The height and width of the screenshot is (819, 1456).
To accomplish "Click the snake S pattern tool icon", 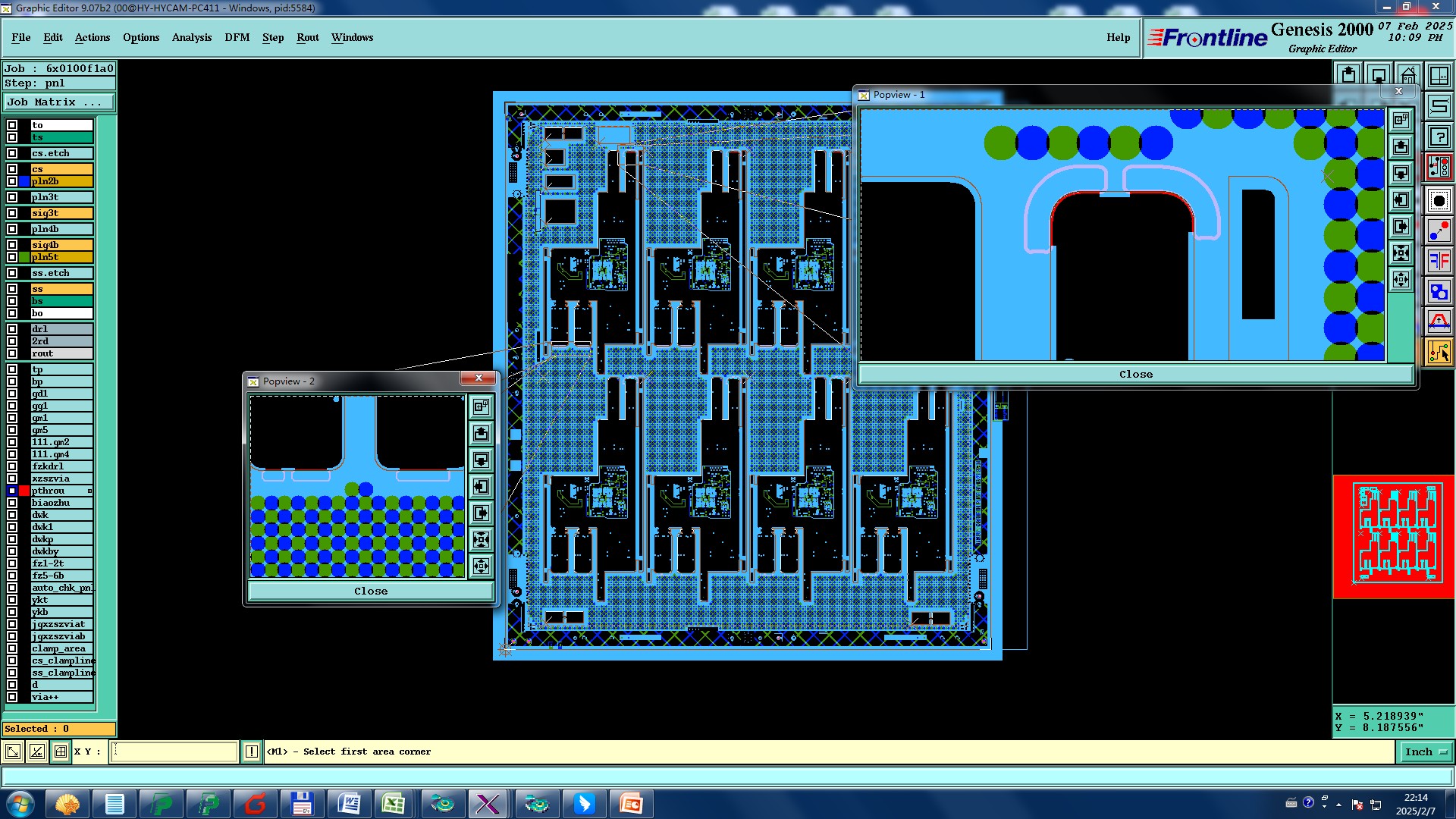I will pyautogui.click(x=1439, y=106).
